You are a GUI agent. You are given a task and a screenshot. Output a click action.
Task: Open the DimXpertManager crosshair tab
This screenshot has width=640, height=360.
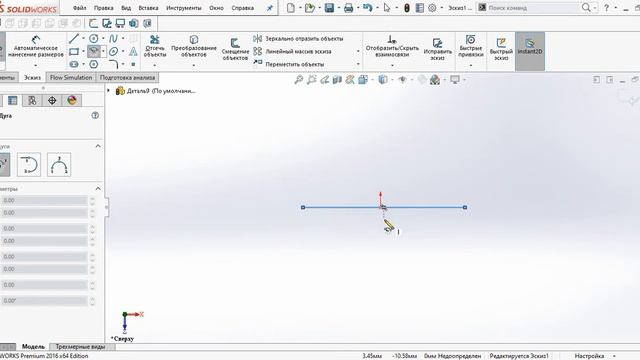52,100
